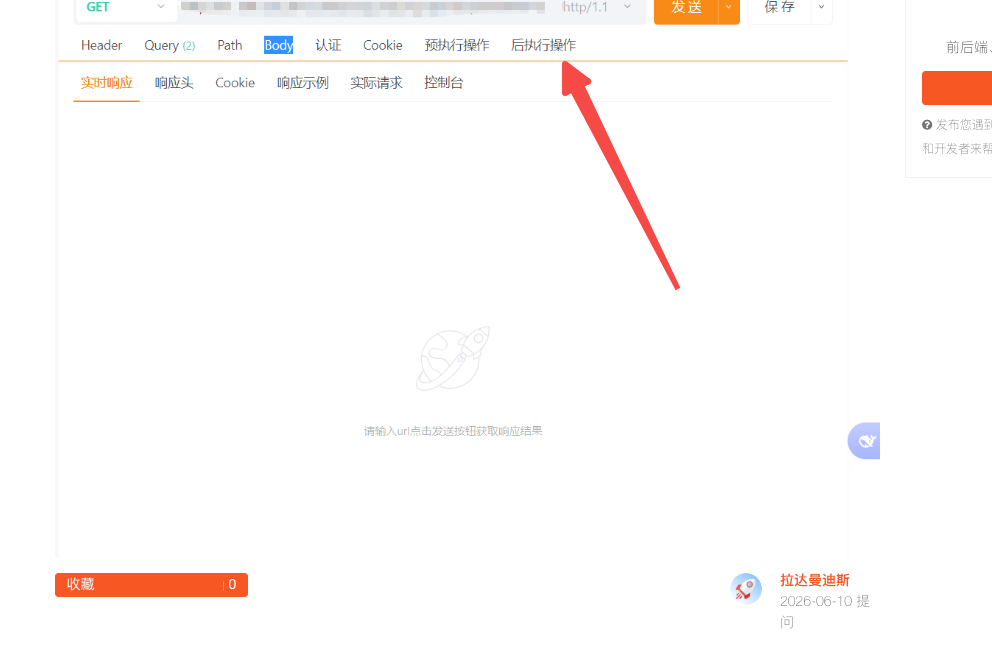Open the arrow next to 发送 button

point(729,8)
